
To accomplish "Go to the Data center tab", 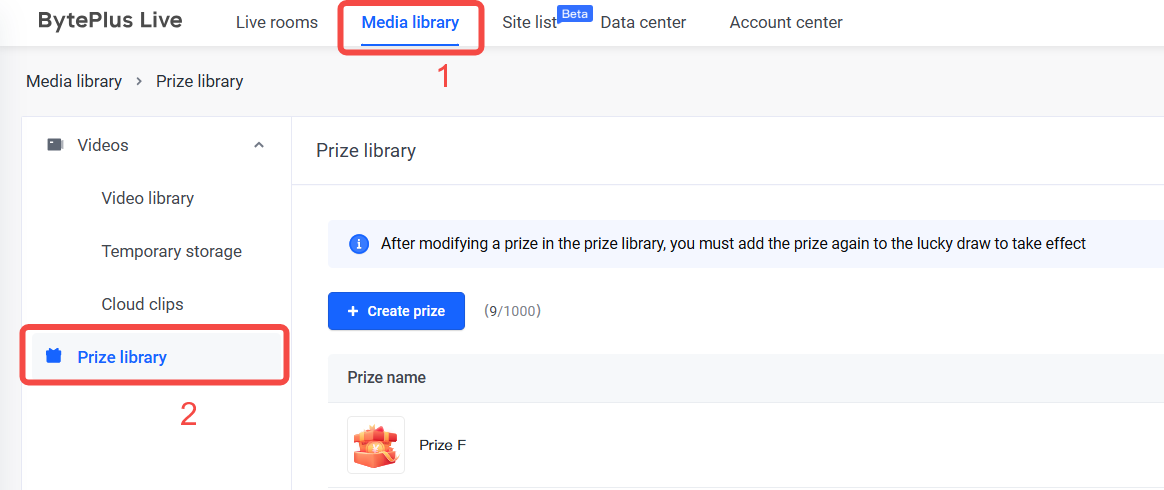I will 643,22.
